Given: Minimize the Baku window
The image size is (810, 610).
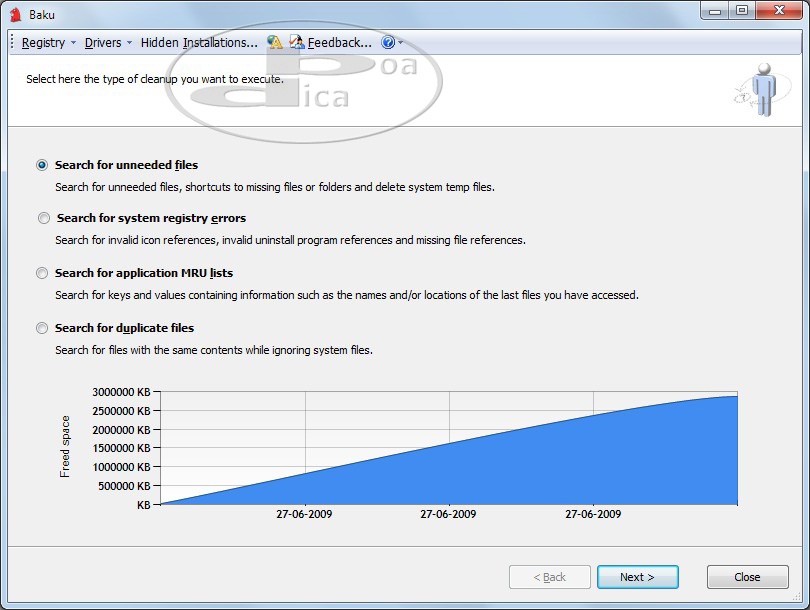Looking at the screenshot, I should click(x=714, y=11).
